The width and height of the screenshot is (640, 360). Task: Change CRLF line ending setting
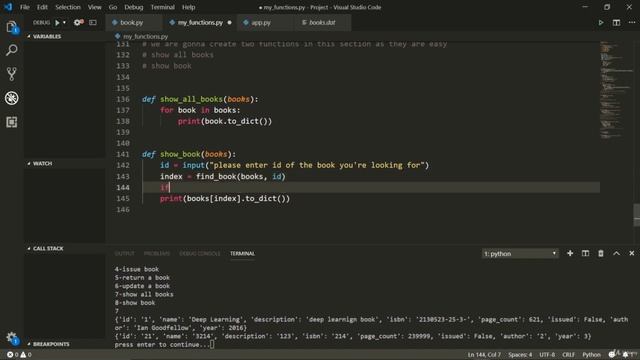(x=569, y=355)
